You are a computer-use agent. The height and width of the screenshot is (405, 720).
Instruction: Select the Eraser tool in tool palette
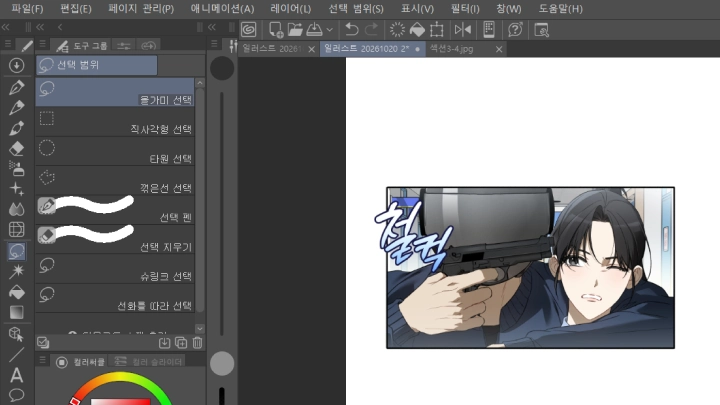point(17,148)
